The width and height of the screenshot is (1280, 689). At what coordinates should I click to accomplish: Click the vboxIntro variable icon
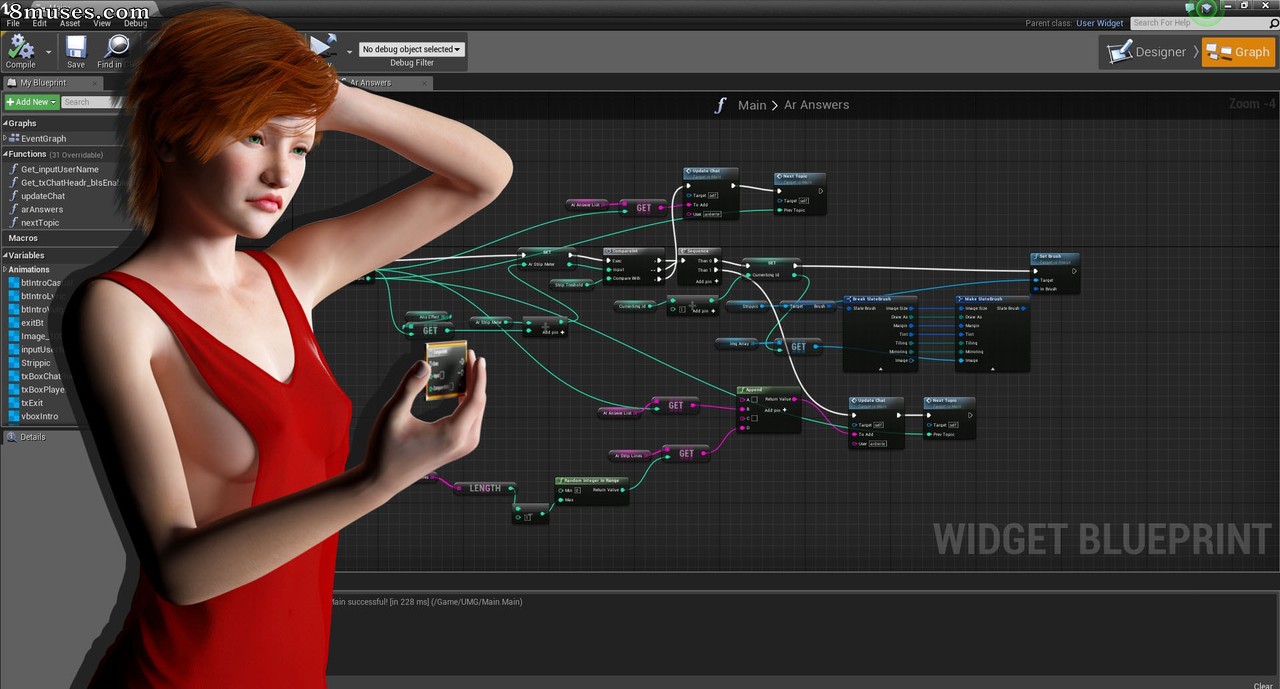(x=13, y=416)
